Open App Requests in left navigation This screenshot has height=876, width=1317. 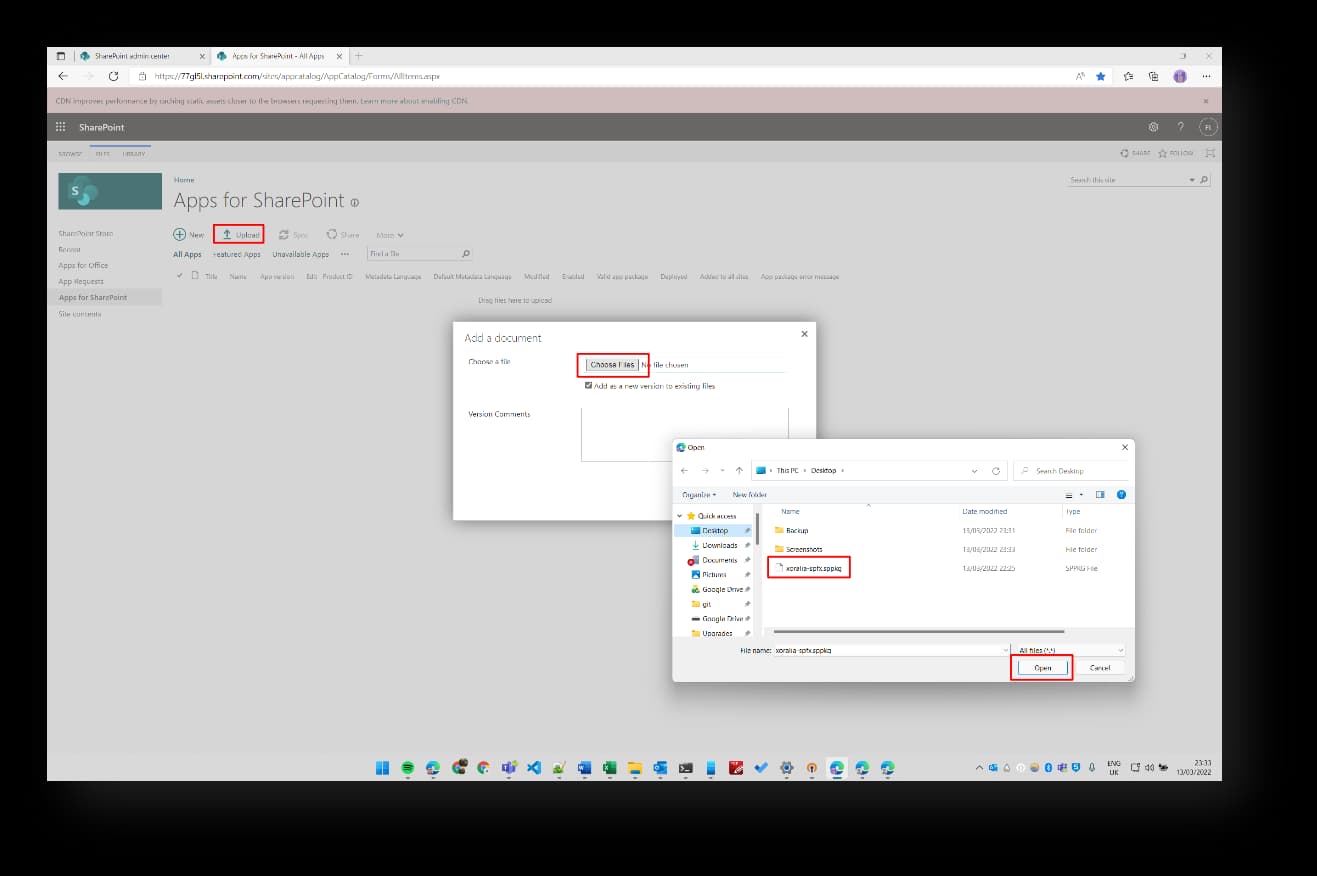81,281
